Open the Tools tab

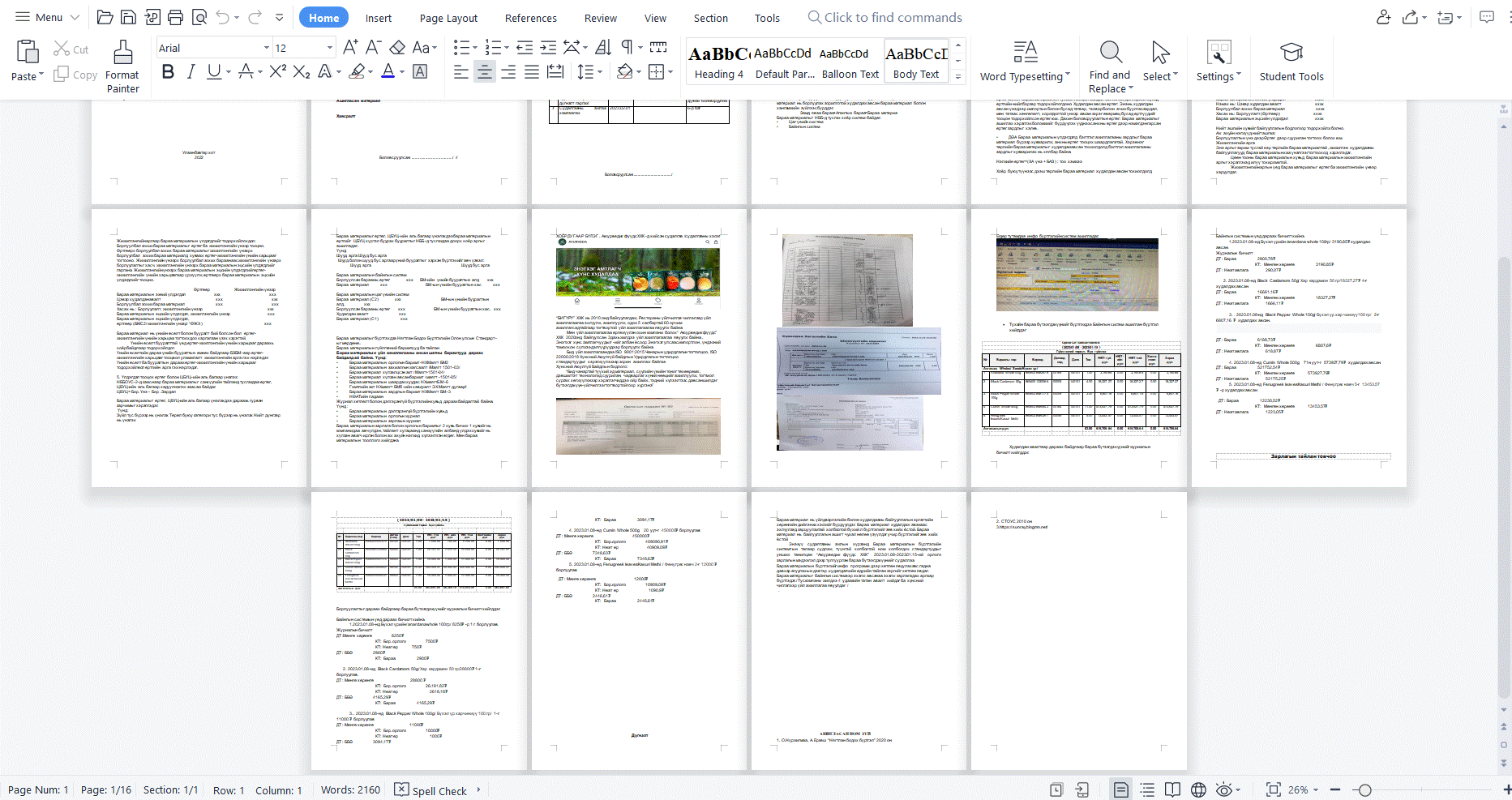(x=767, y=18)
